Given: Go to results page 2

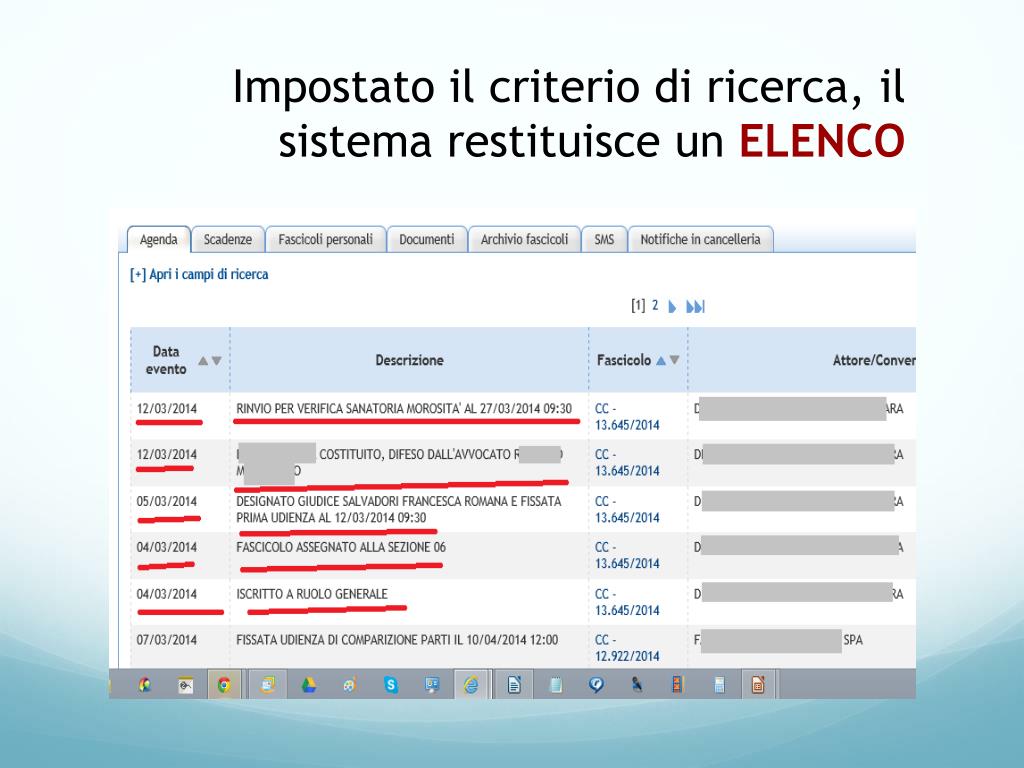Looking at the screenshot, I should click(x=655, y=305).
